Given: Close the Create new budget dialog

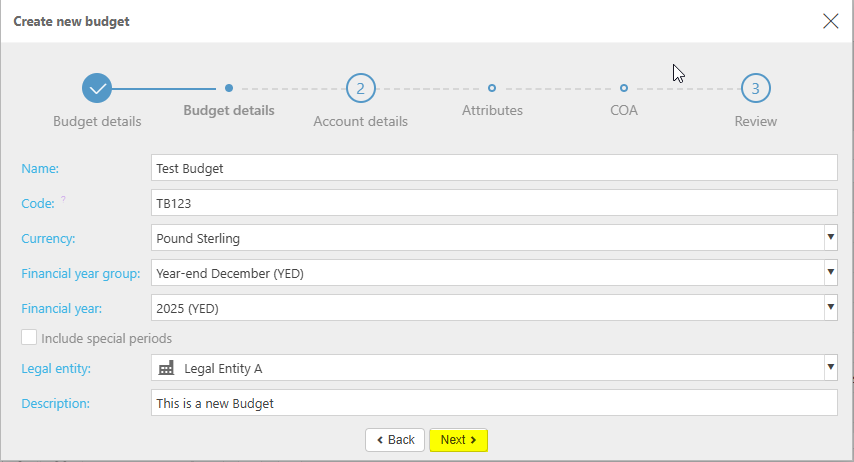Looking at the screenshot, I should [830, 21].
